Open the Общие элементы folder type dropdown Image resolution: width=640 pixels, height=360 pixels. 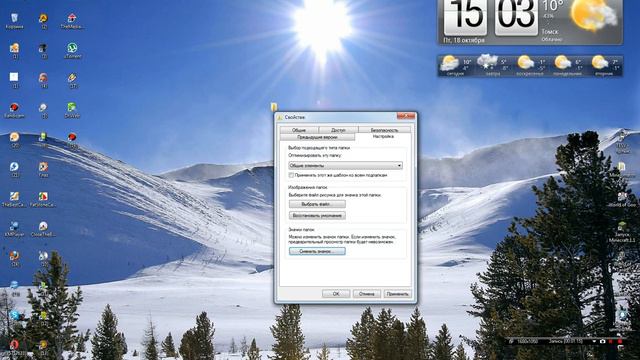pyautogui.click(x=345, y=165)
